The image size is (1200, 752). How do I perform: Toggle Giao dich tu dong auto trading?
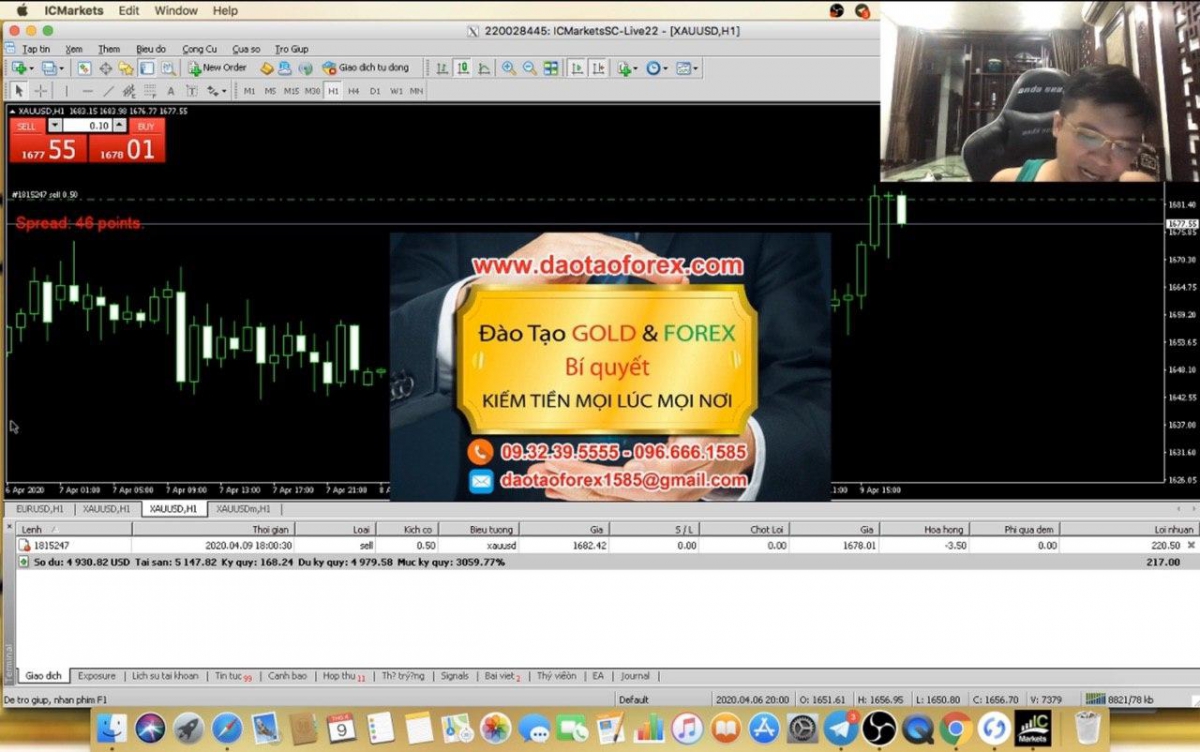(x=366, y=68)
